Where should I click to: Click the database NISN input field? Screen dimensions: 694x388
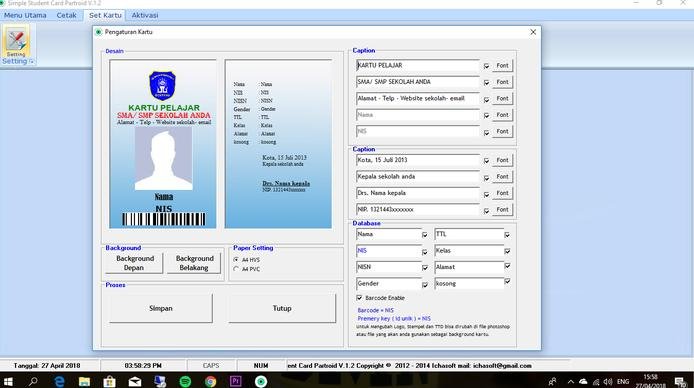tap(389, 267)
